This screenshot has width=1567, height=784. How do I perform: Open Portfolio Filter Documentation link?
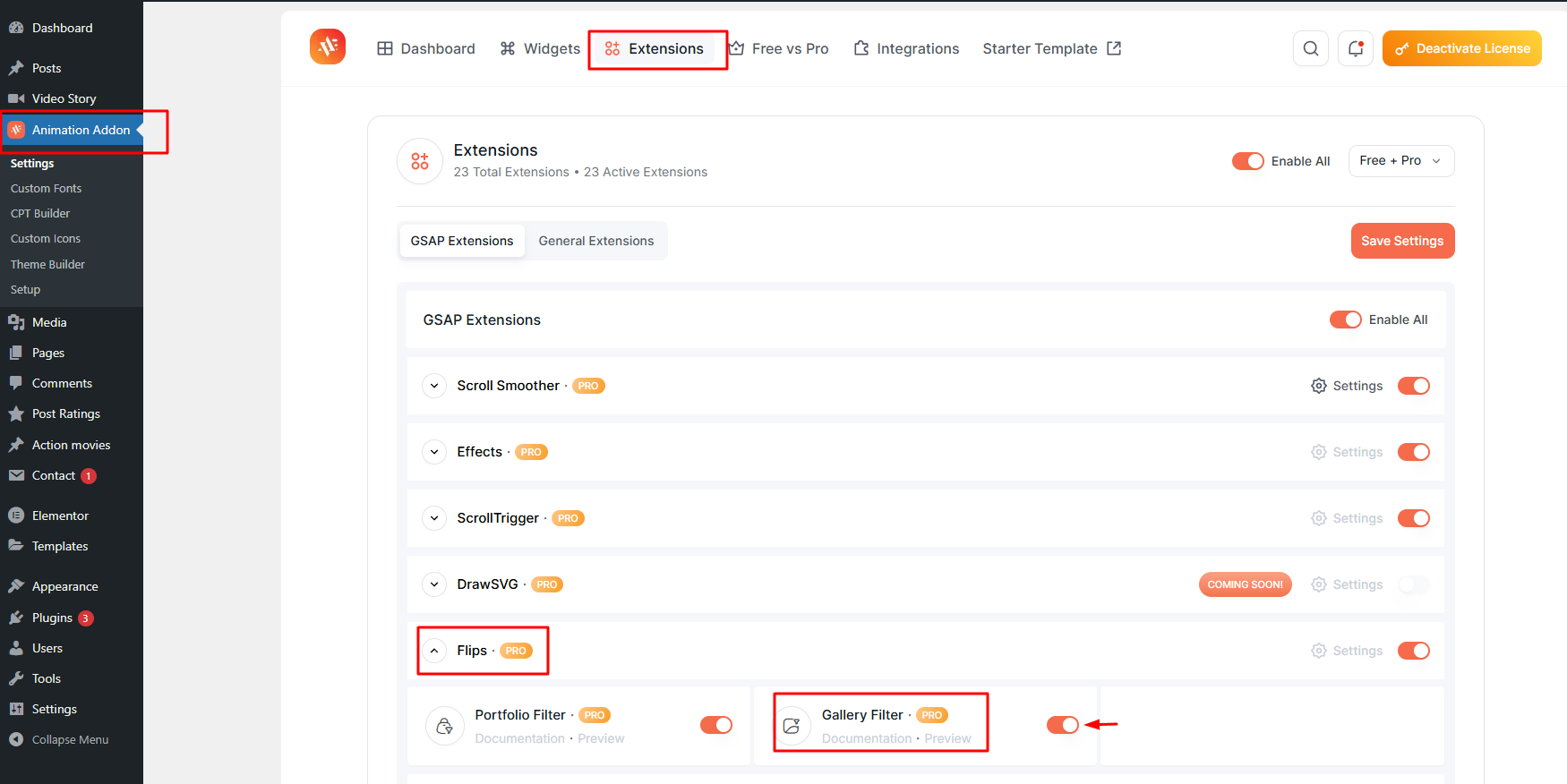520,738
